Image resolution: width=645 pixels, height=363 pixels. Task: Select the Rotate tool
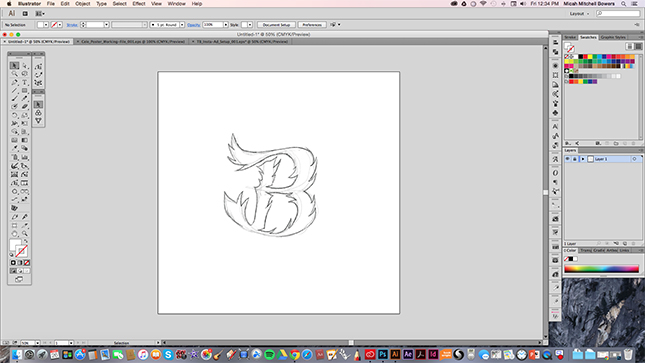click(14, 116)
